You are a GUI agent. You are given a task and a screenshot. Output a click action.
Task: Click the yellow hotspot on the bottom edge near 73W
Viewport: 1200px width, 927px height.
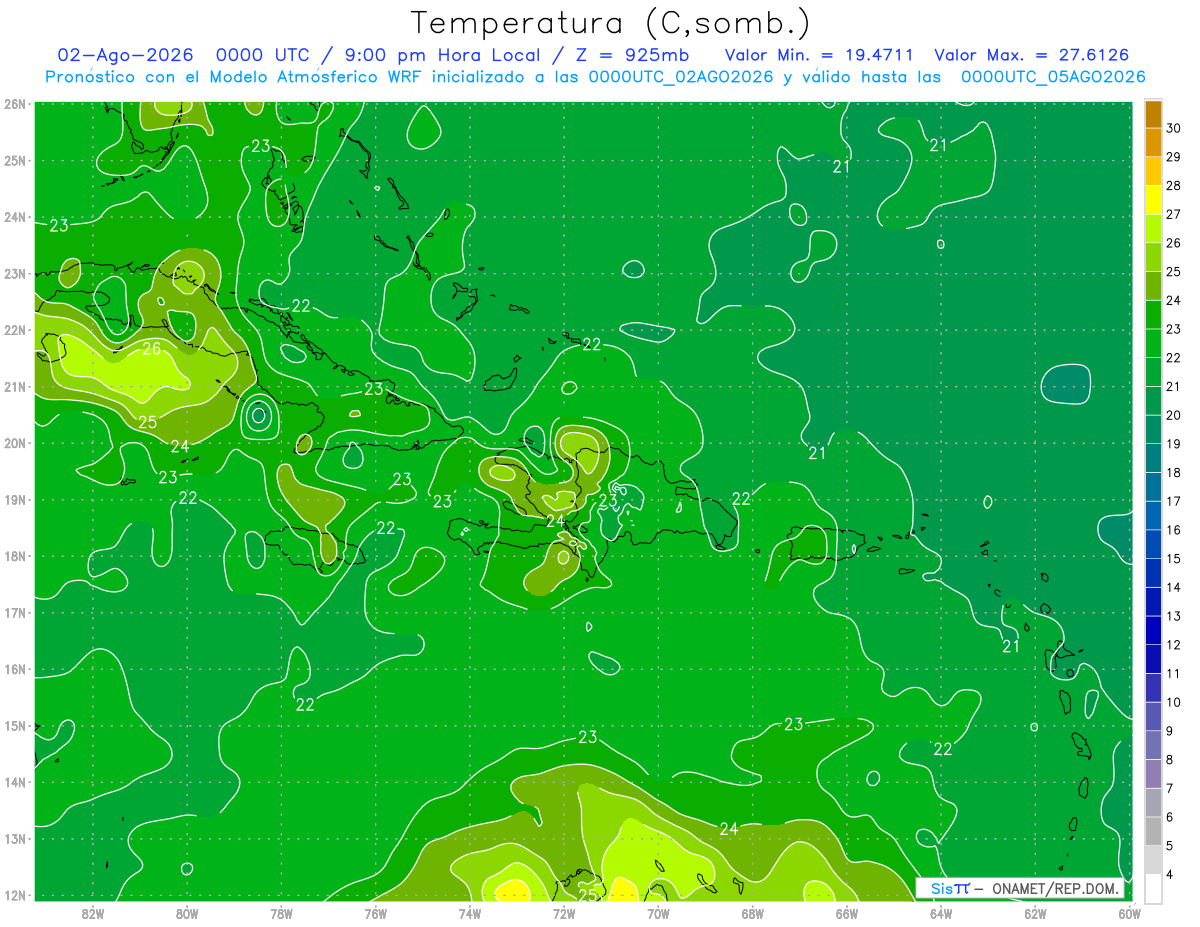(513, 890)
